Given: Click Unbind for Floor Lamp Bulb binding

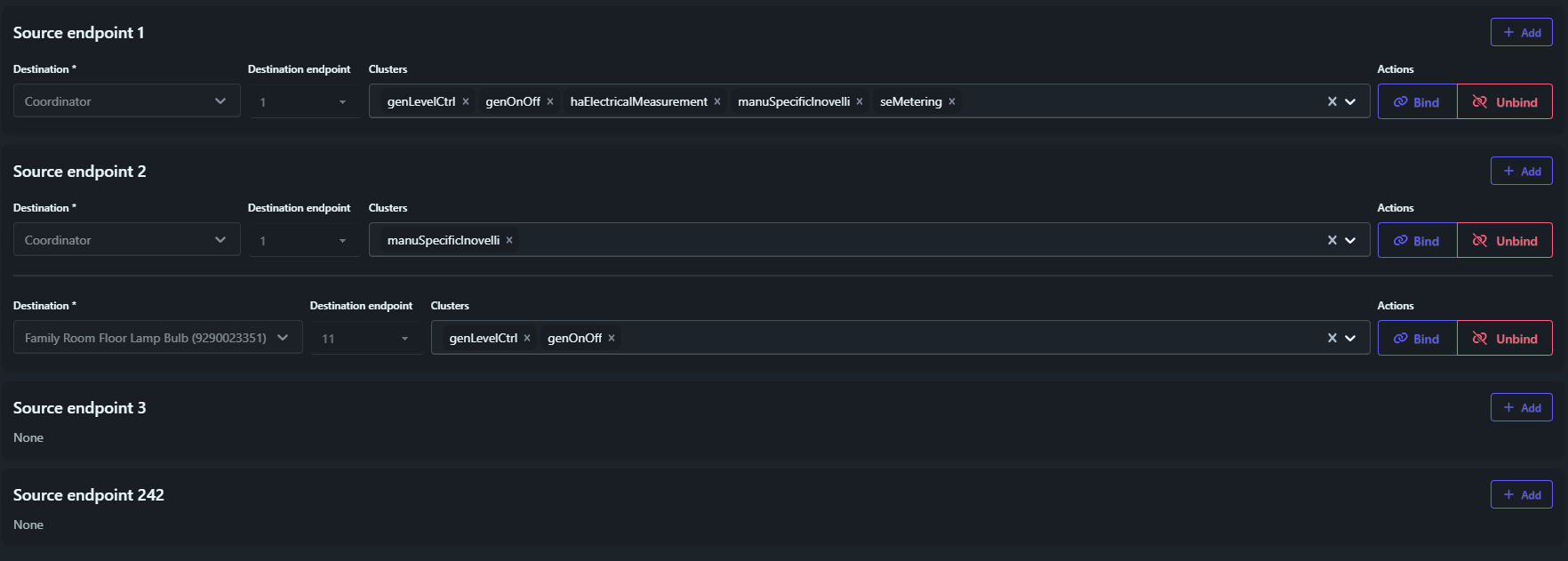Looking at the screenshot, I should (1505, 339).
